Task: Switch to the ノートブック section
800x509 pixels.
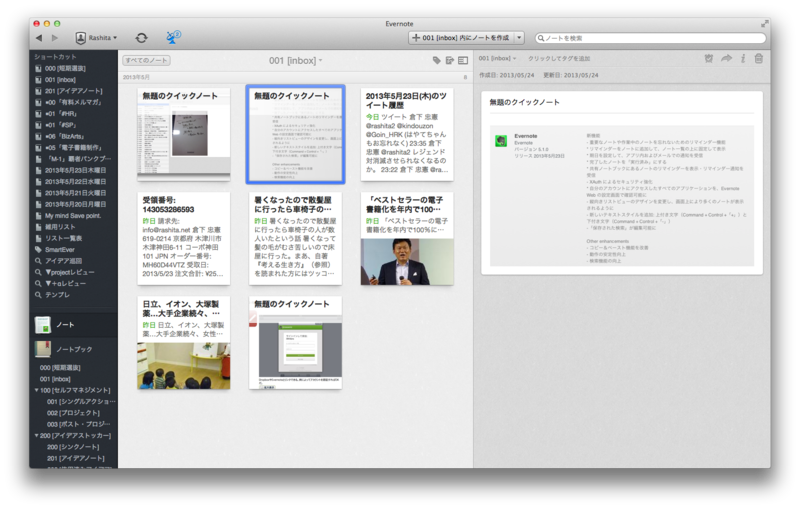Action: [73, 349]
